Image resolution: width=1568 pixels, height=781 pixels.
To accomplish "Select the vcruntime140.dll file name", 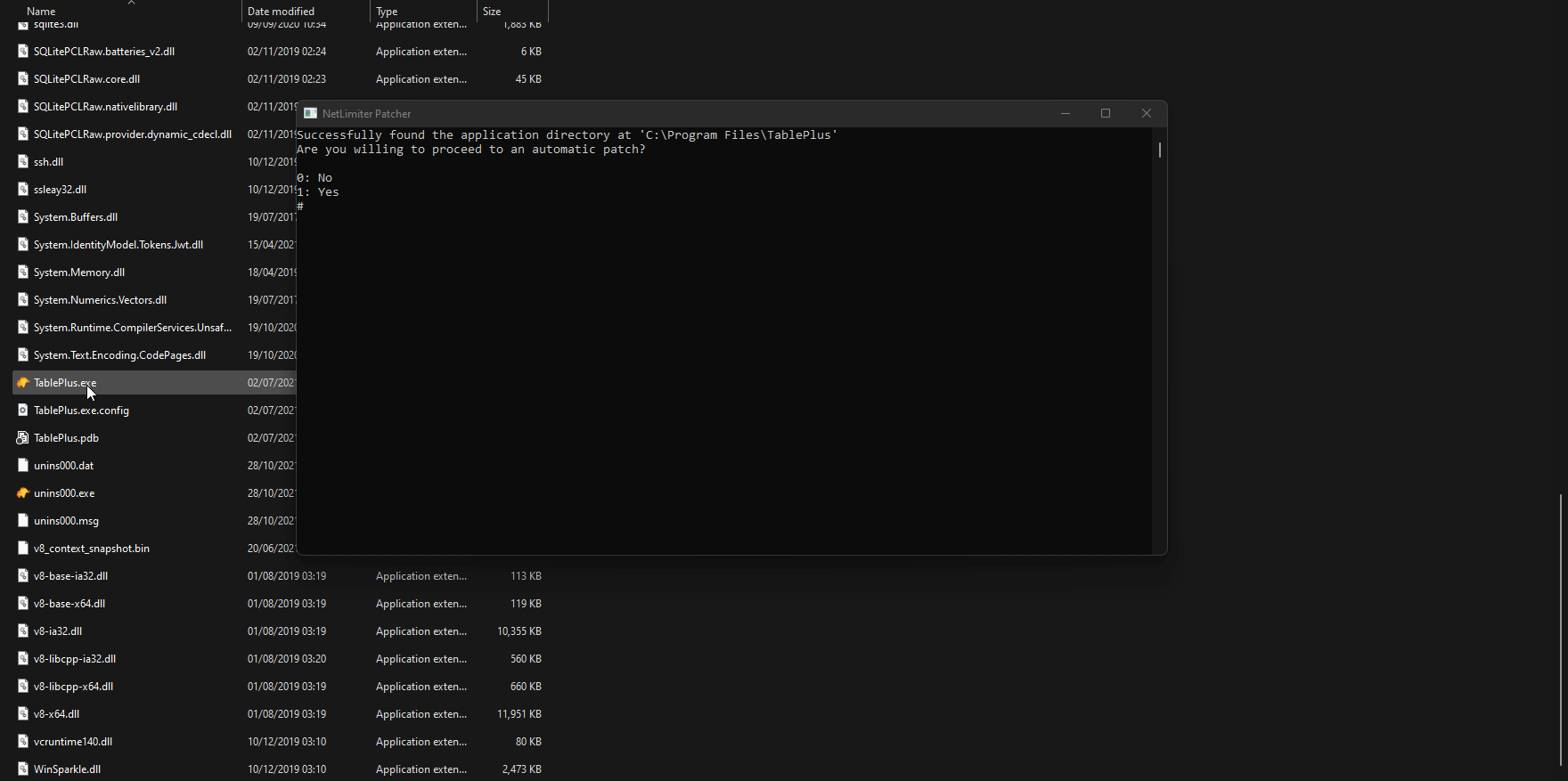I will point(73,742).
